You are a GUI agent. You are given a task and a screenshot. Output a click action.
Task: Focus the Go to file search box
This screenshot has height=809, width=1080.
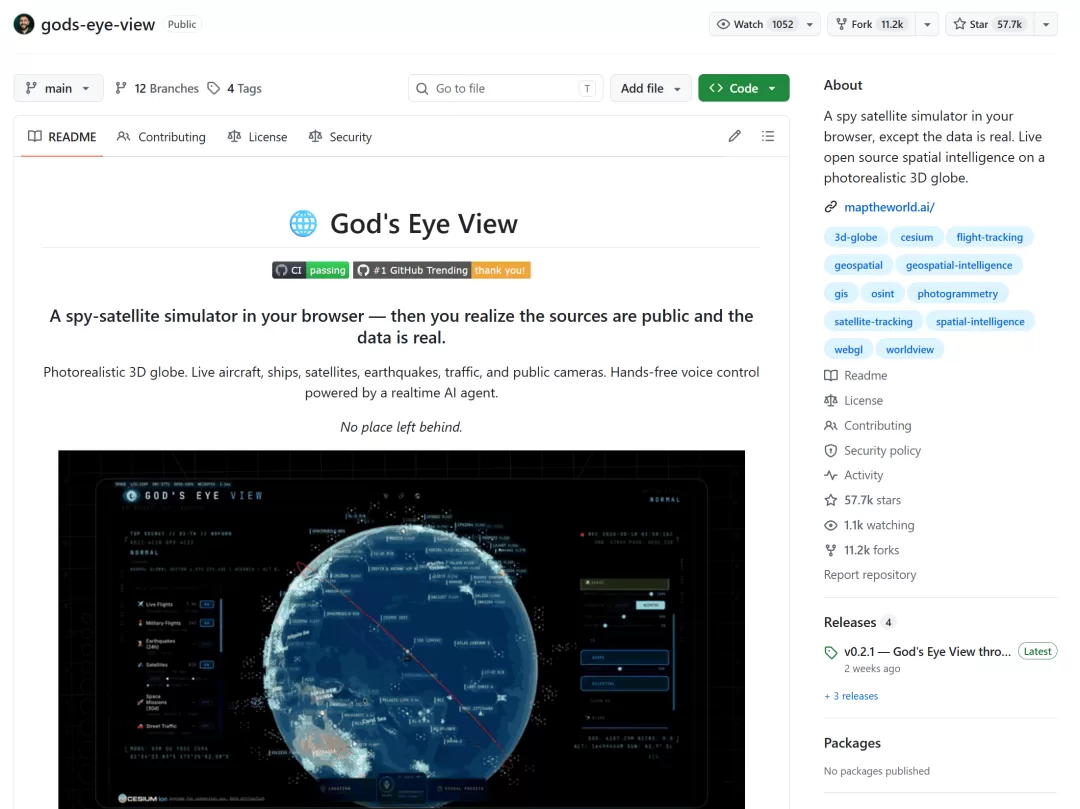point(506,88)
